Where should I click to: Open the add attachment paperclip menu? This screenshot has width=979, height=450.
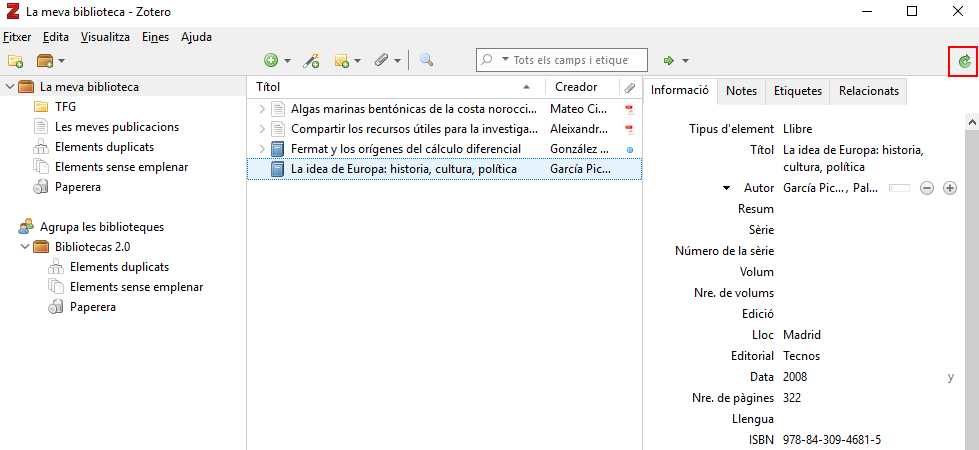[x=387, y=61]
